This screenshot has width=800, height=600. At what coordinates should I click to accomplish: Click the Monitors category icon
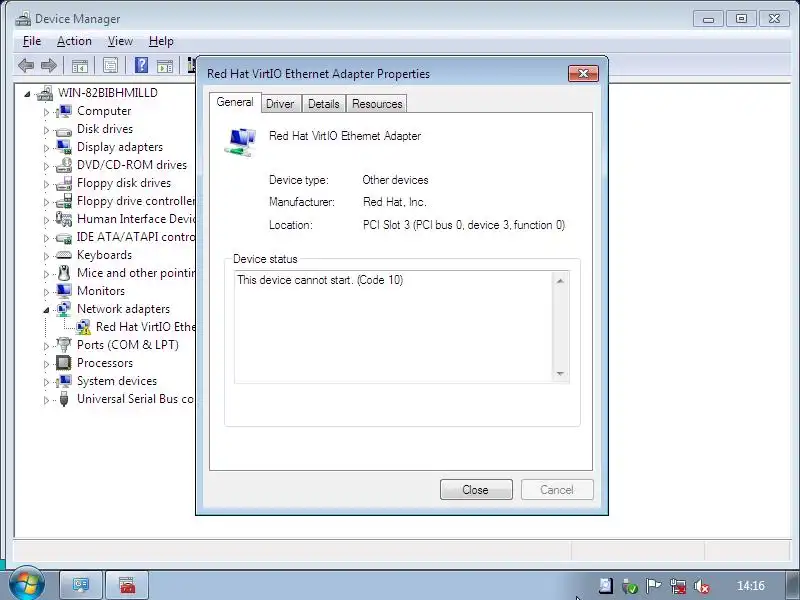[64, 291]
